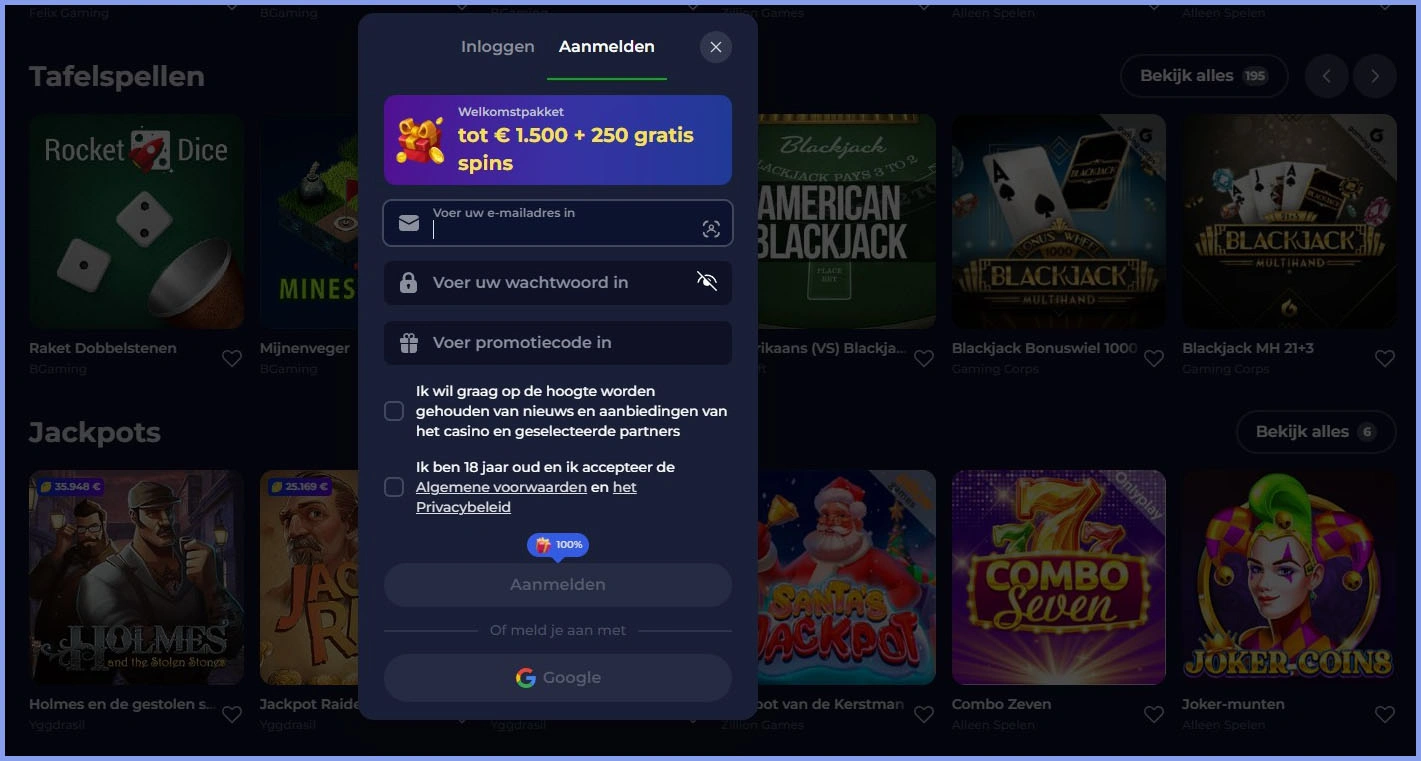Open the Algemene voorwaarden link
The width and height of the screenshot is (1421, 761).
(501, 487)
